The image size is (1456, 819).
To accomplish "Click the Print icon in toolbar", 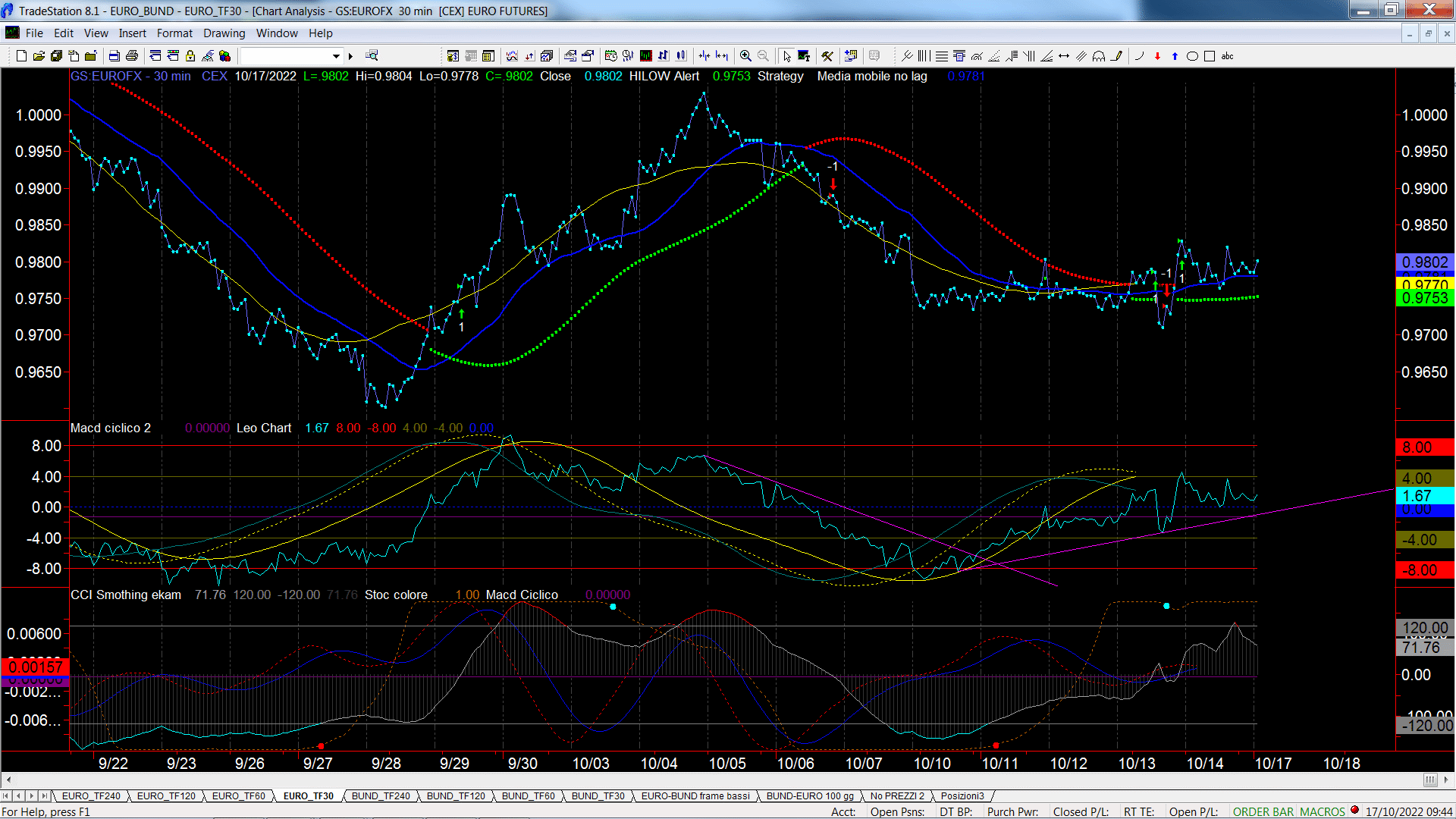I will (132, 55).
